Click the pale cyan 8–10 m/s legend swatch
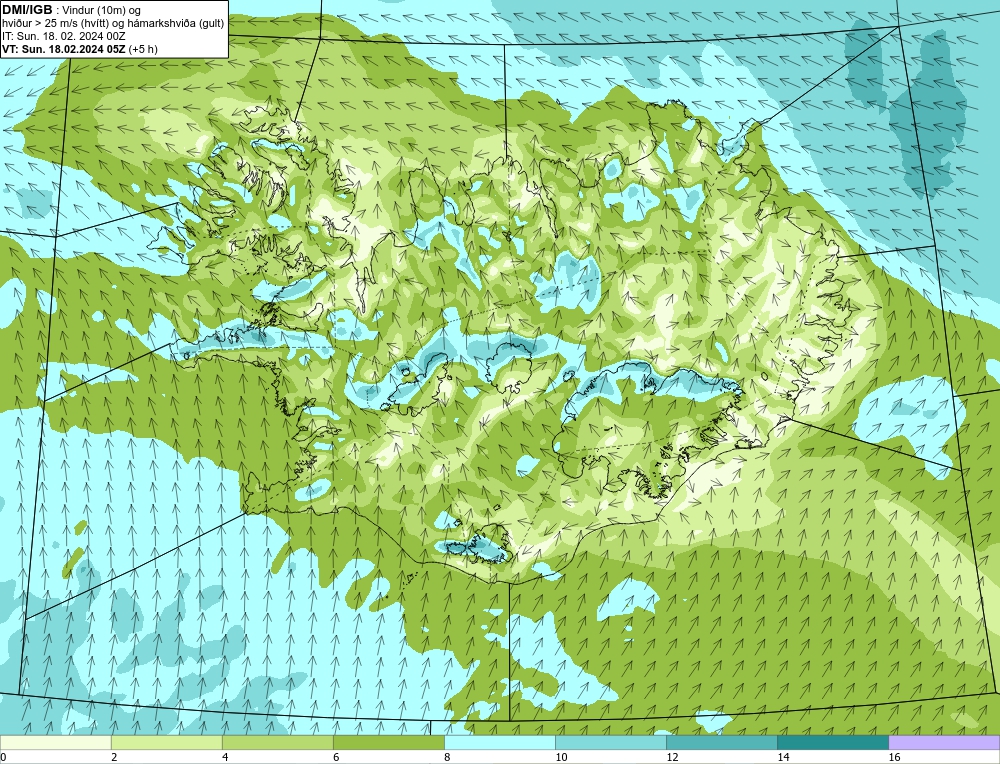Viewport: 1000px width, 764px height. click(500, 742)
